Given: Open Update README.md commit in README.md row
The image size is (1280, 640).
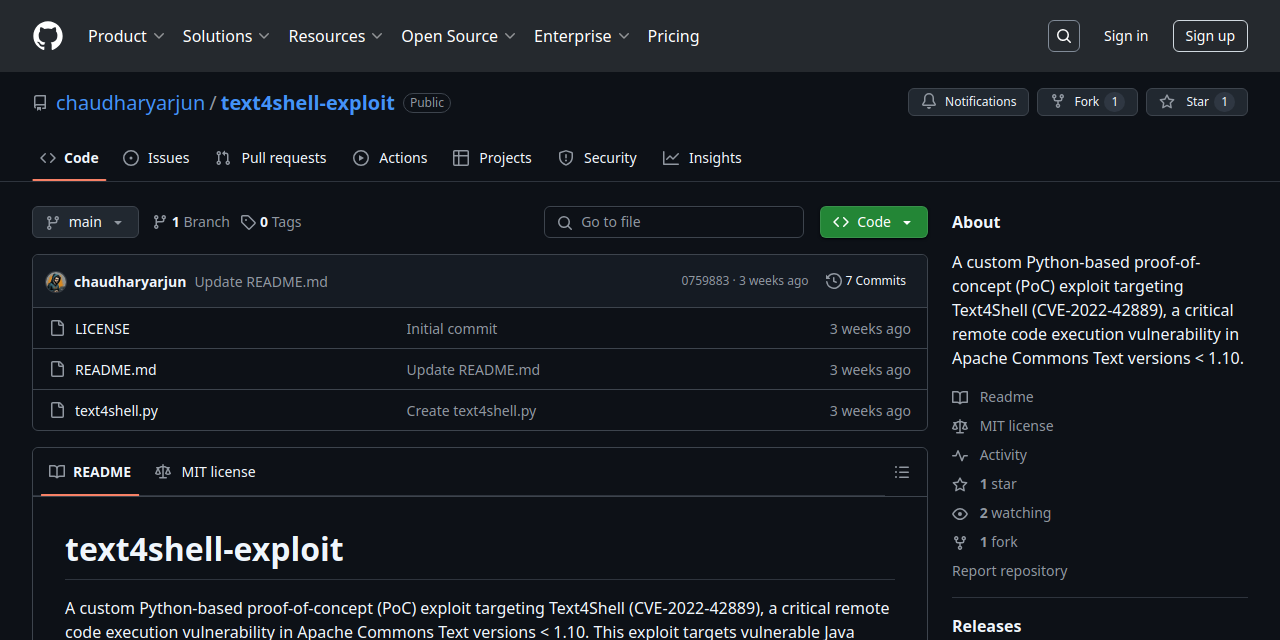Looking at the screenshot, I should point(473,370).
